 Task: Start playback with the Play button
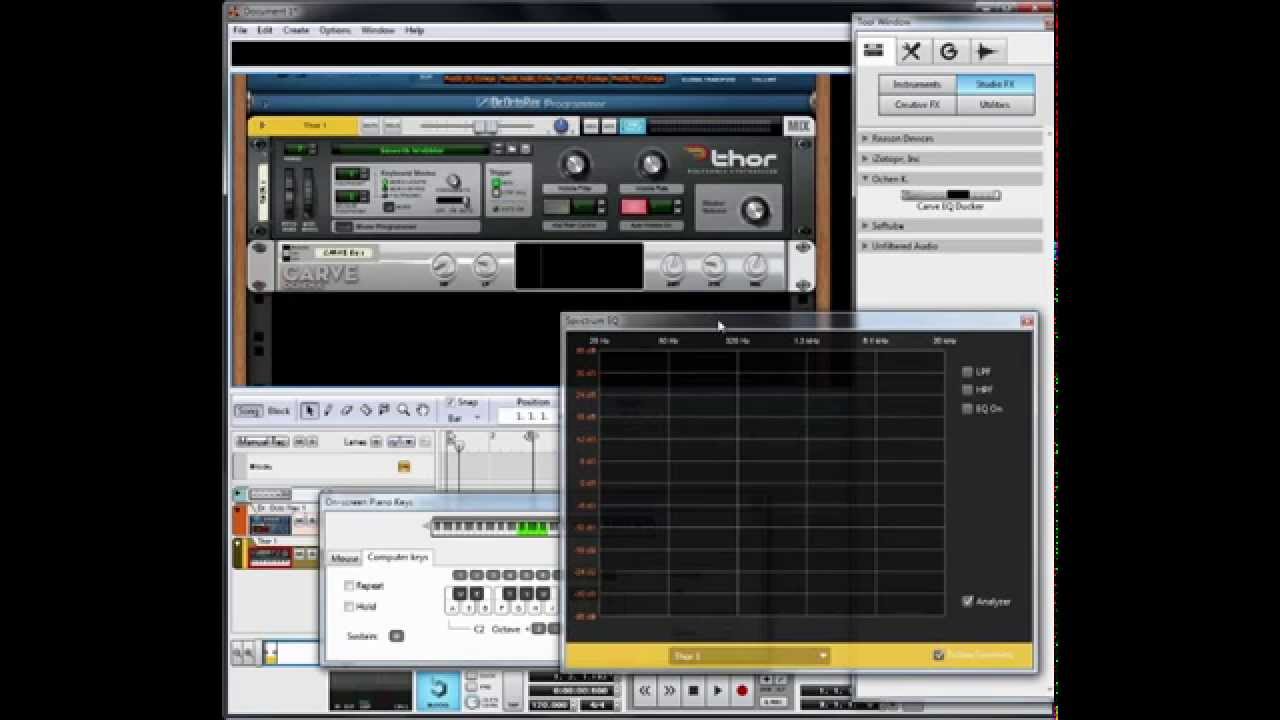point(717,690)
